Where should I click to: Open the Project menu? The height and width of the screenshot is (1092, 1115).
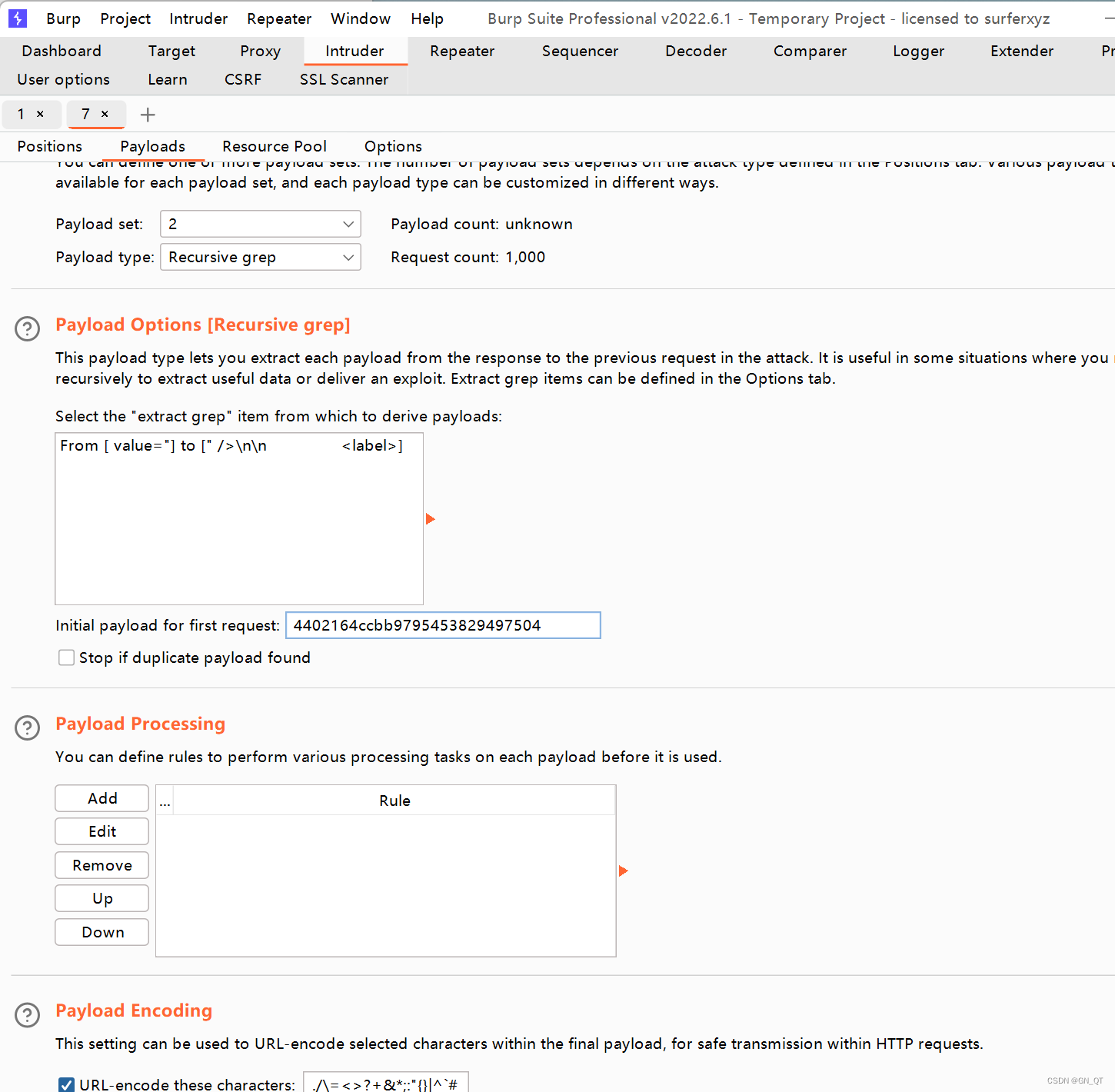125,18
